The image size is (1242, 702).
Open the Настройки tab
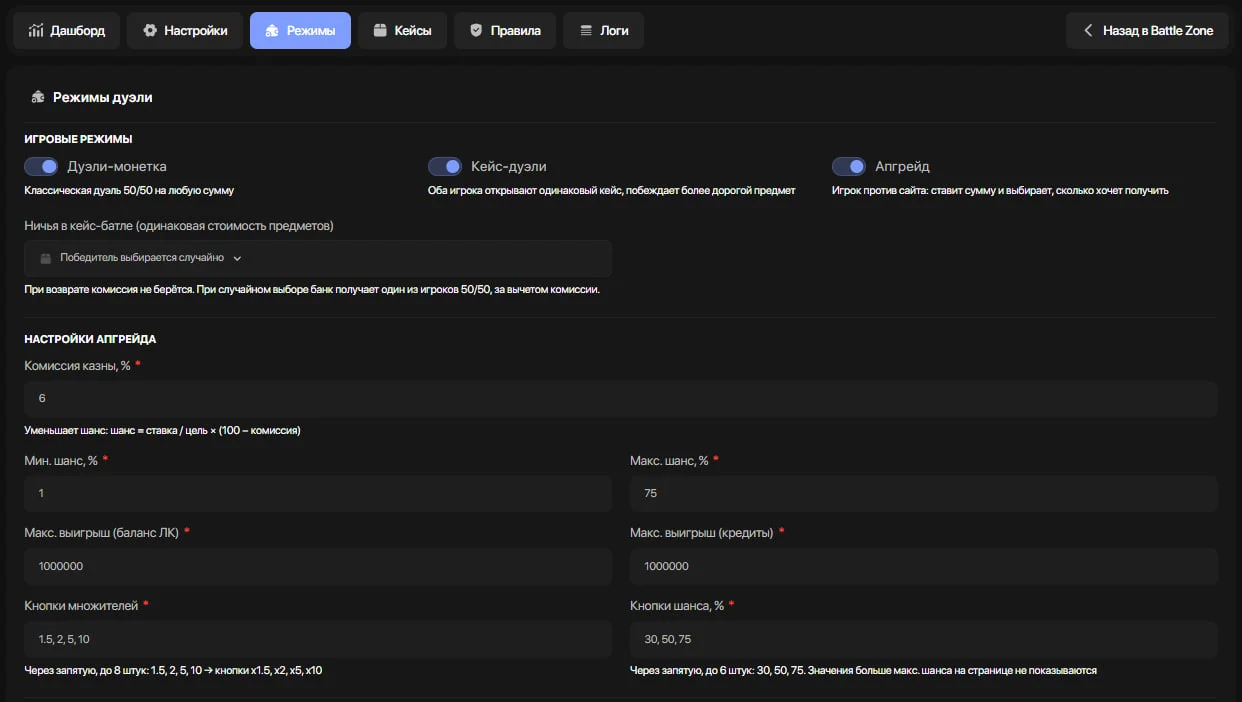point(185,31)
